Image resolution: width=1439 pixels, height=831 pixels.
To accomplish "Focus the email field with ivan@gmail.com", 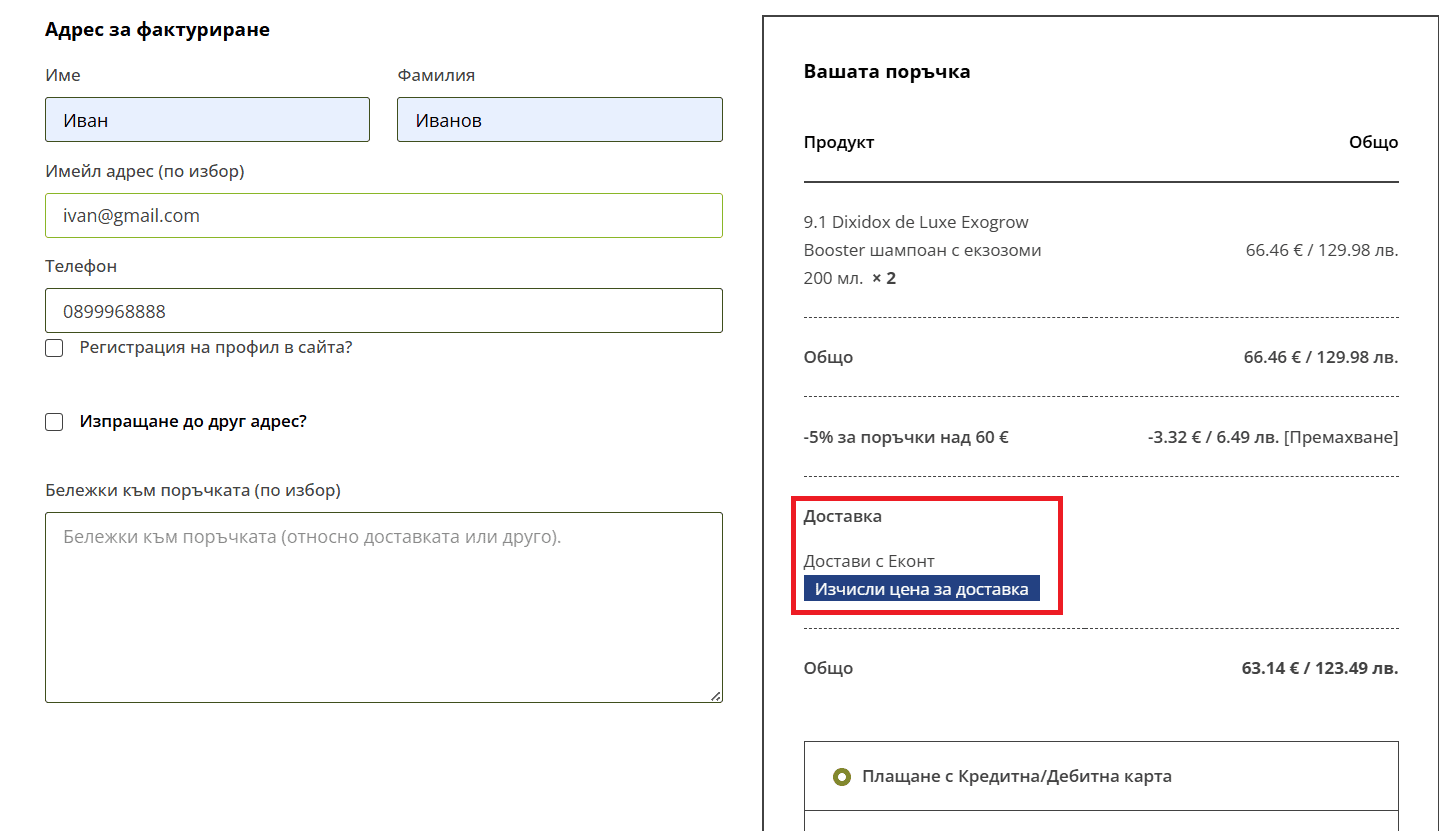I will (384, 215).
